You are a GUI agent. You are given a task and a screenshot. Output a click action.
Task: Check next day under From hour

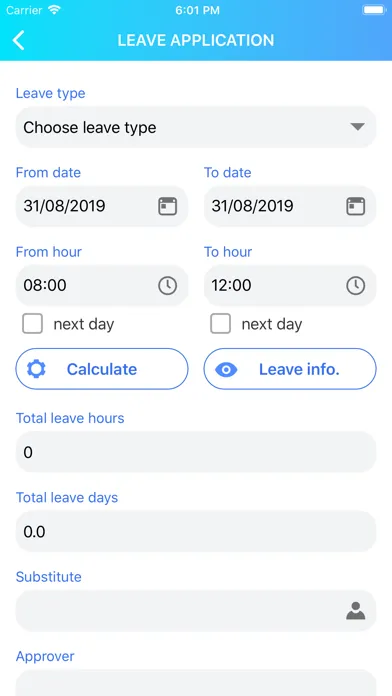(32, 324)
